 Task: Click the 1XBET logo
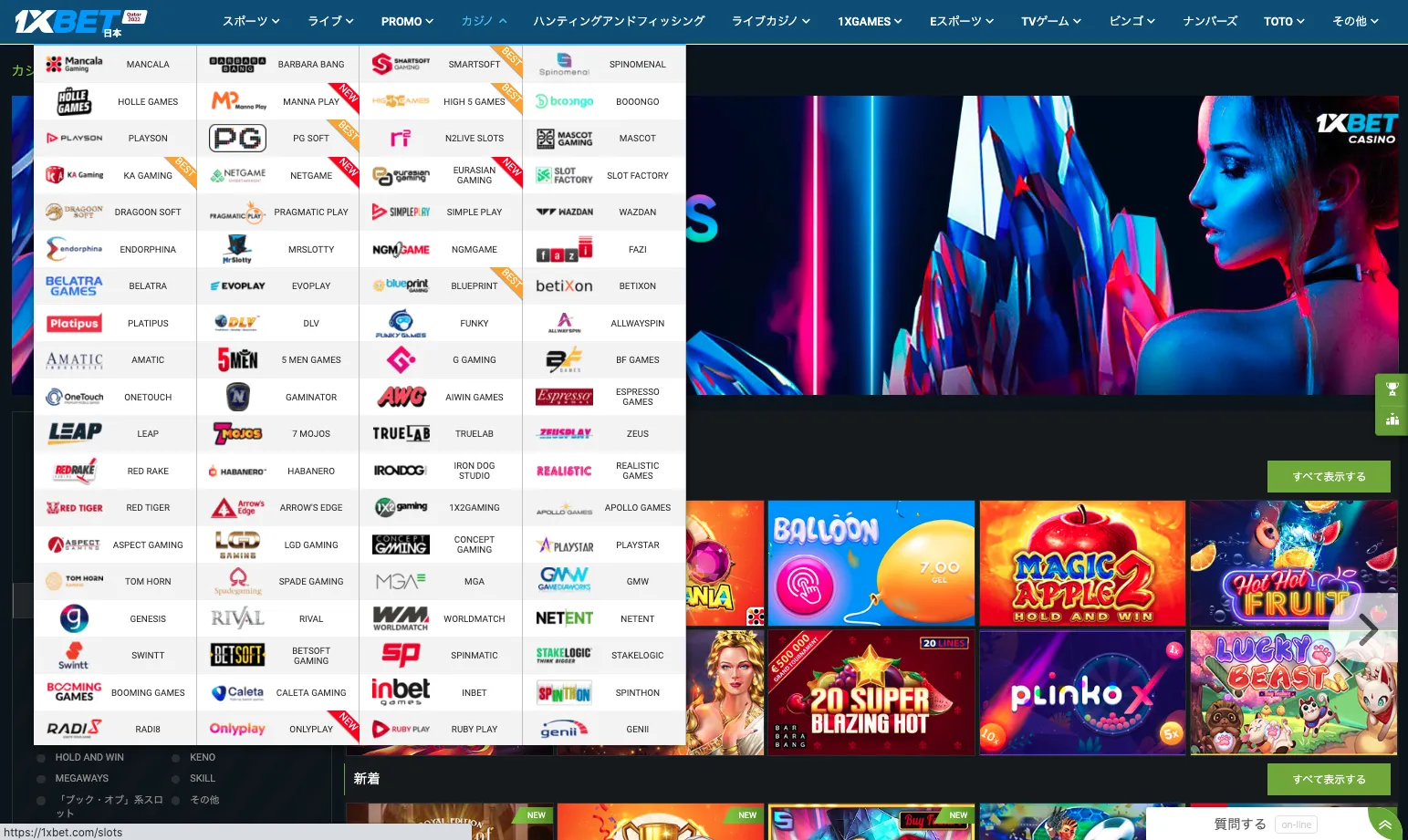coord(80,21)
